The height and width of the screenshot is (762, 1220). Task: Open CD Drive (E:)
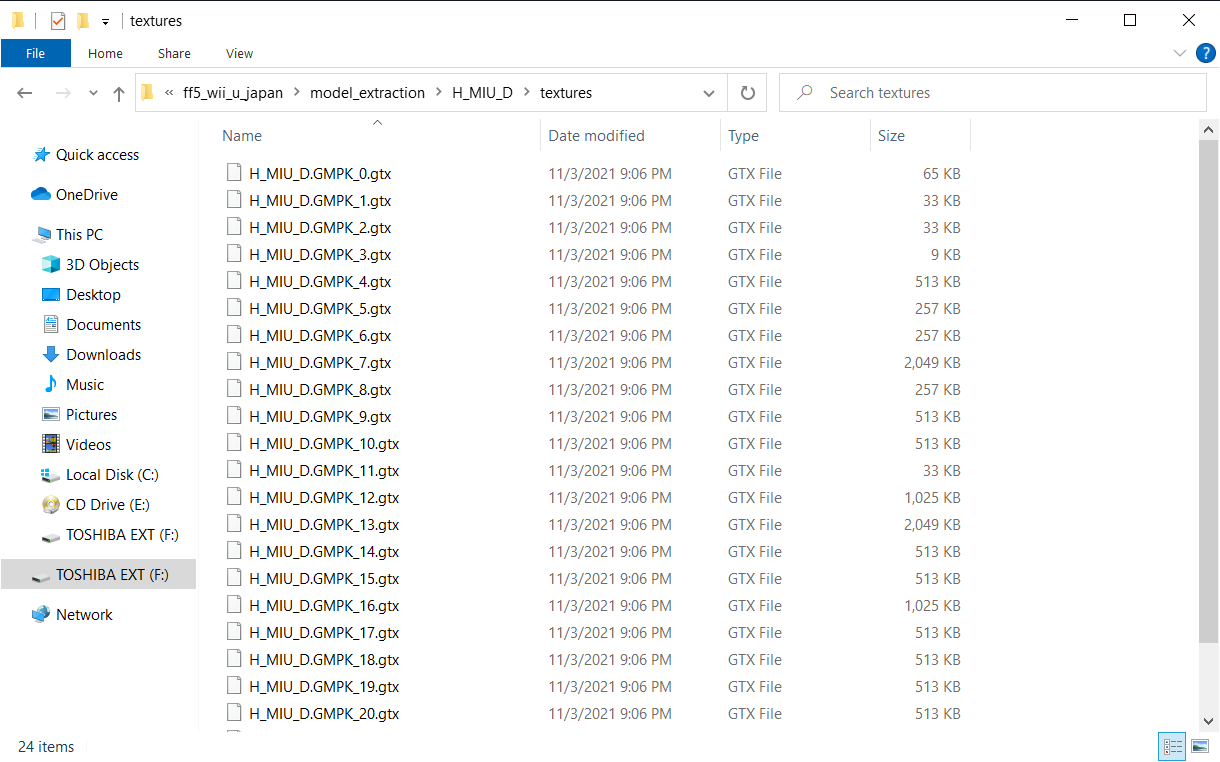tap(95, 504)
